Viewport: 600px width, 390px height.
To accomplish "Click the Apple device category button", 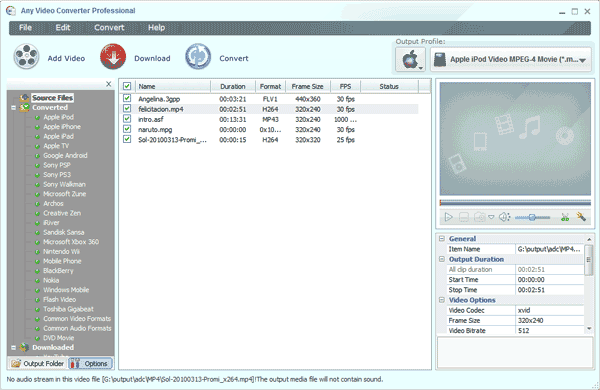I will tap(411, 60).
